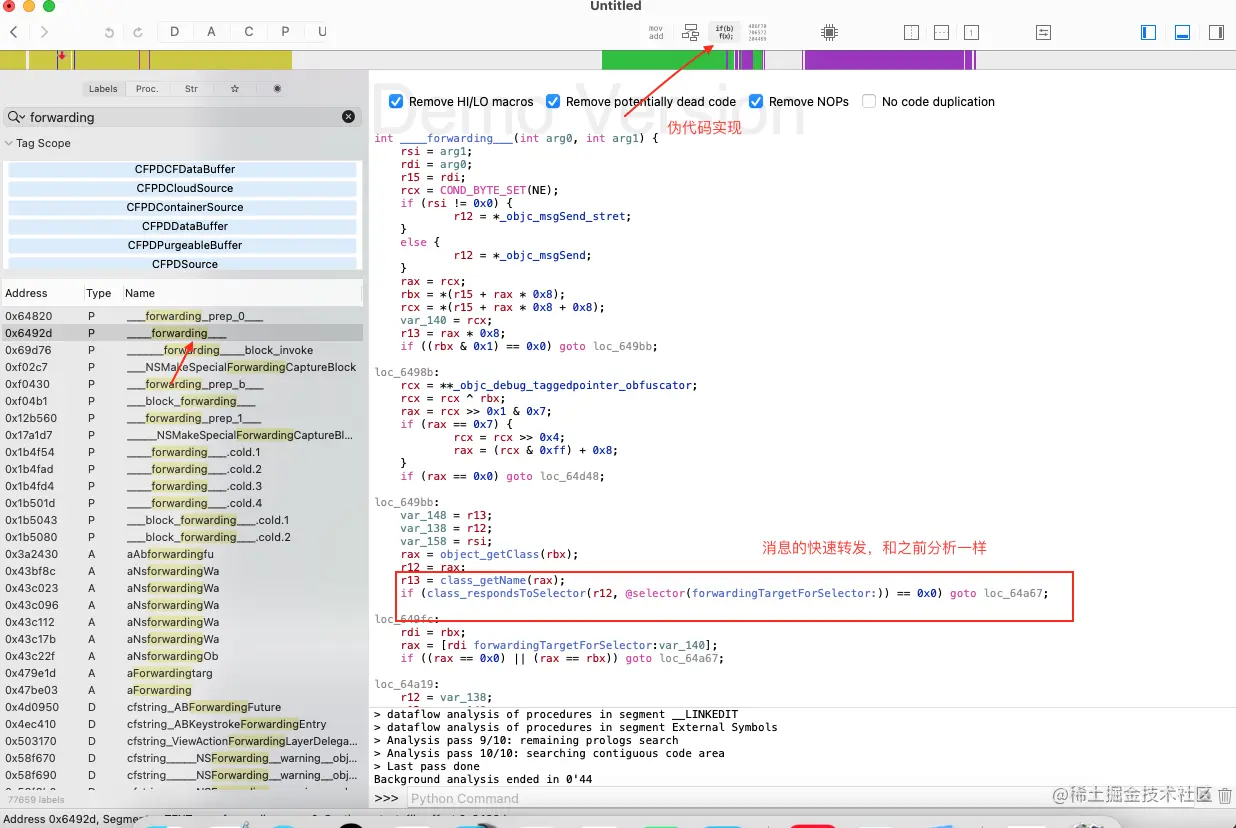Toggle Remove NOPs checkbox
The height and width of the screenshot is (828, 1236).
point(756,101)
